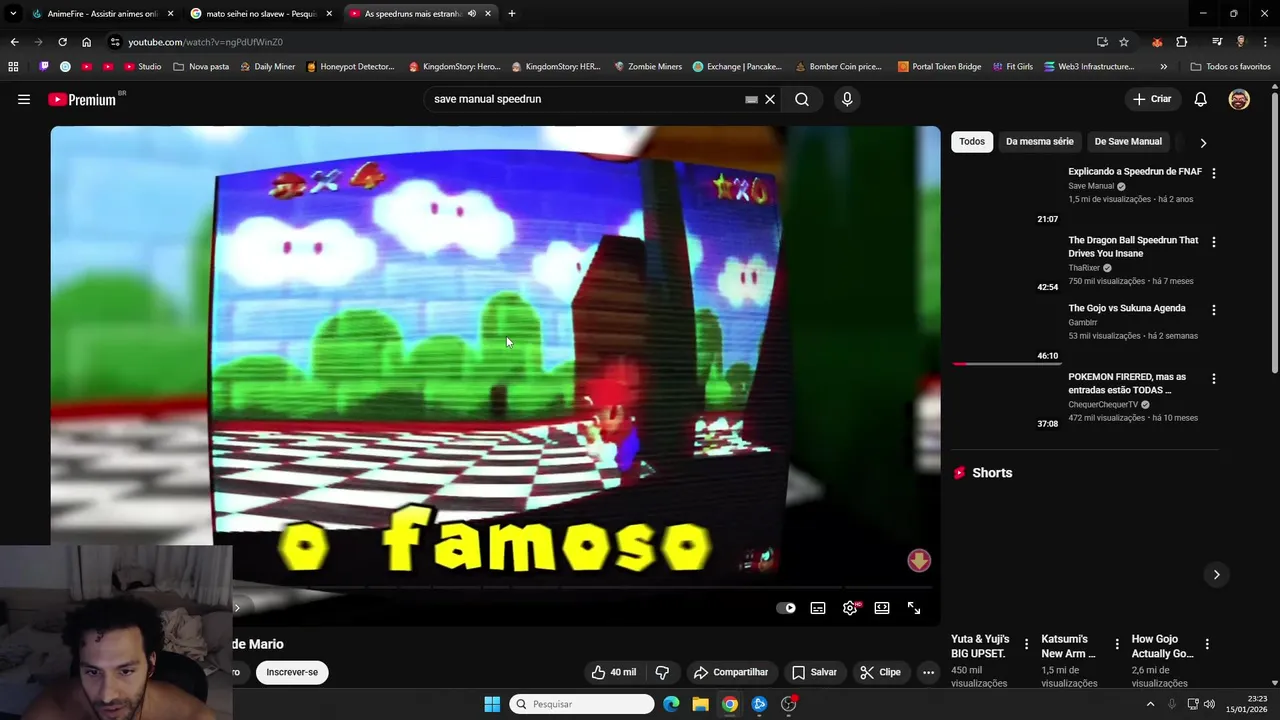Open a new browser tab
The width and height of the screenshot is (1280, 720).
(512, 14)
